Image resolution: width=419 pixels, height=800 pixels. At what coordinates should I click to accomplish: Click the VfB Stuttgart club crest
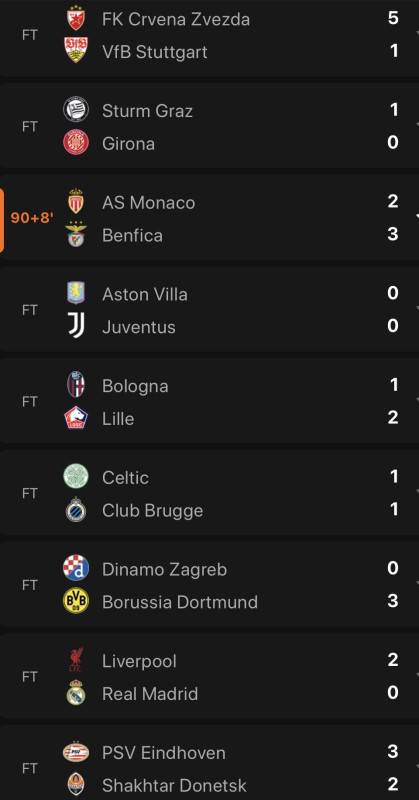coord(76,50)
